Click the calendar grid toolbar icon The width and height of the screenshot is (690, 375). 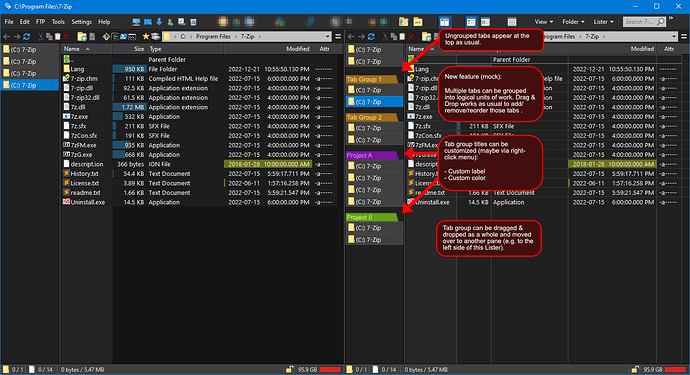[511, 22]
